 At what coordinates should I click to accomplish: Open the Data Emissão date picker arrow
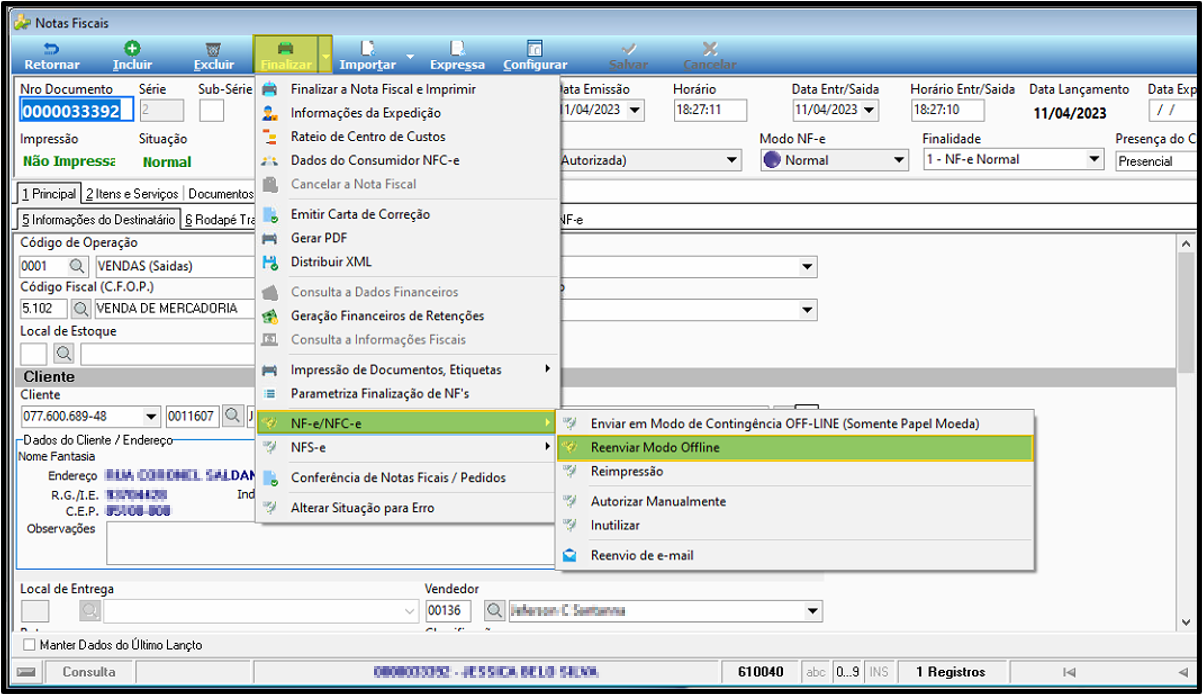tap(636, 110)
